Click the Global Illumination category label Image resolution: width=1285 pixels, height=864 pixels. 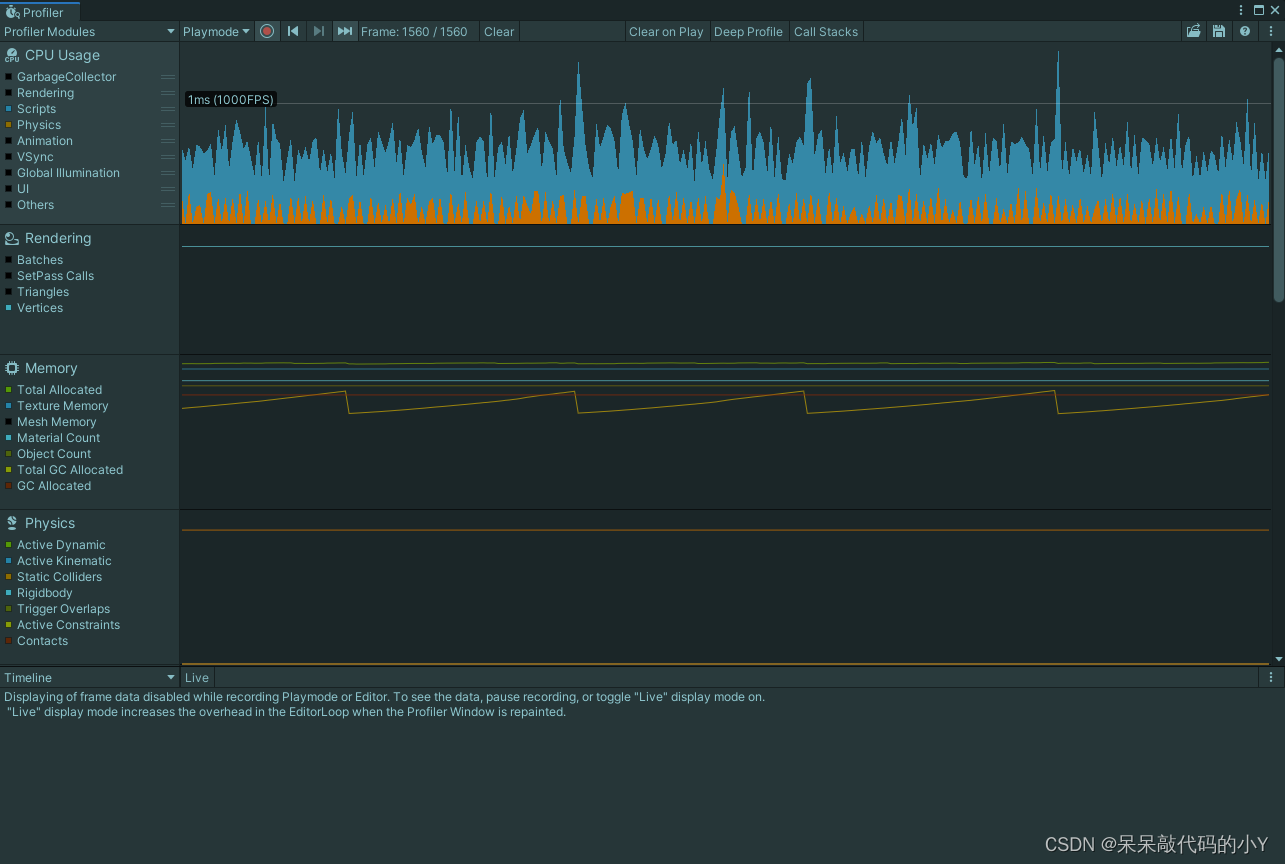[x=68, y=173]
